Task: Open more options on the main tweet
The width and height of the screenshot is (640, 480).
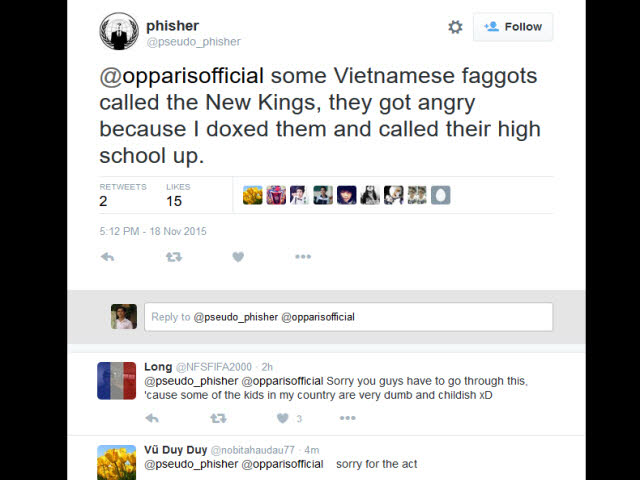Action: click(302, 257)
